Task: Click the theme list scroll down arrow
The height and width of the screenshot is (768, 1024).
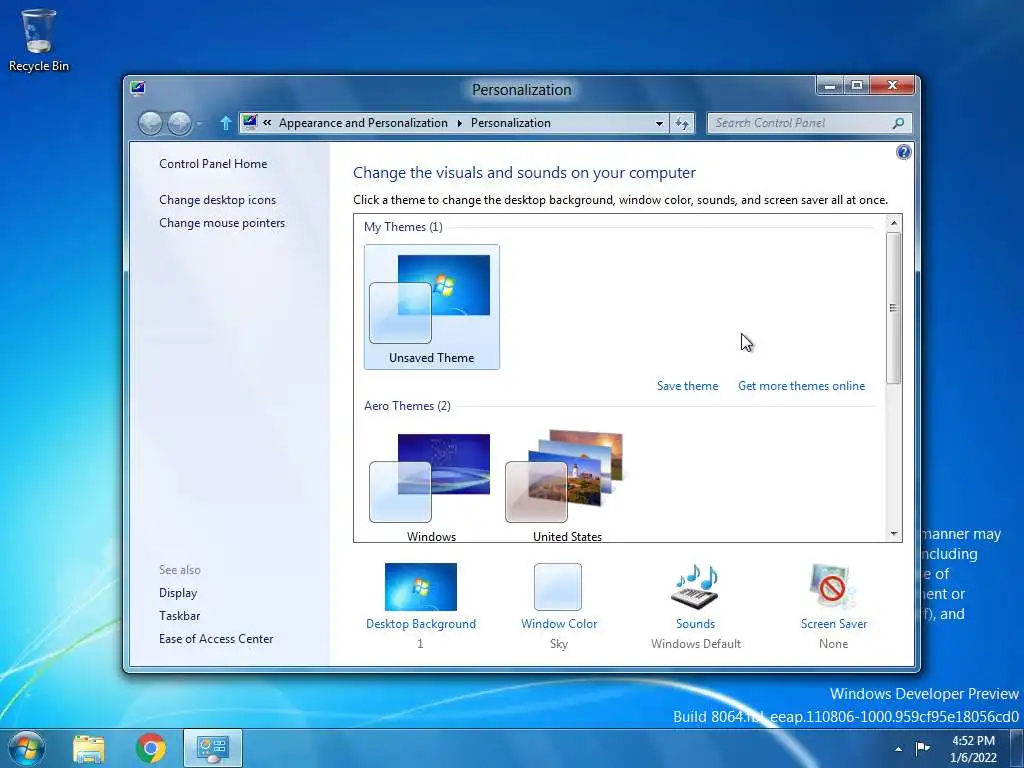Action: tap(894, 534)
